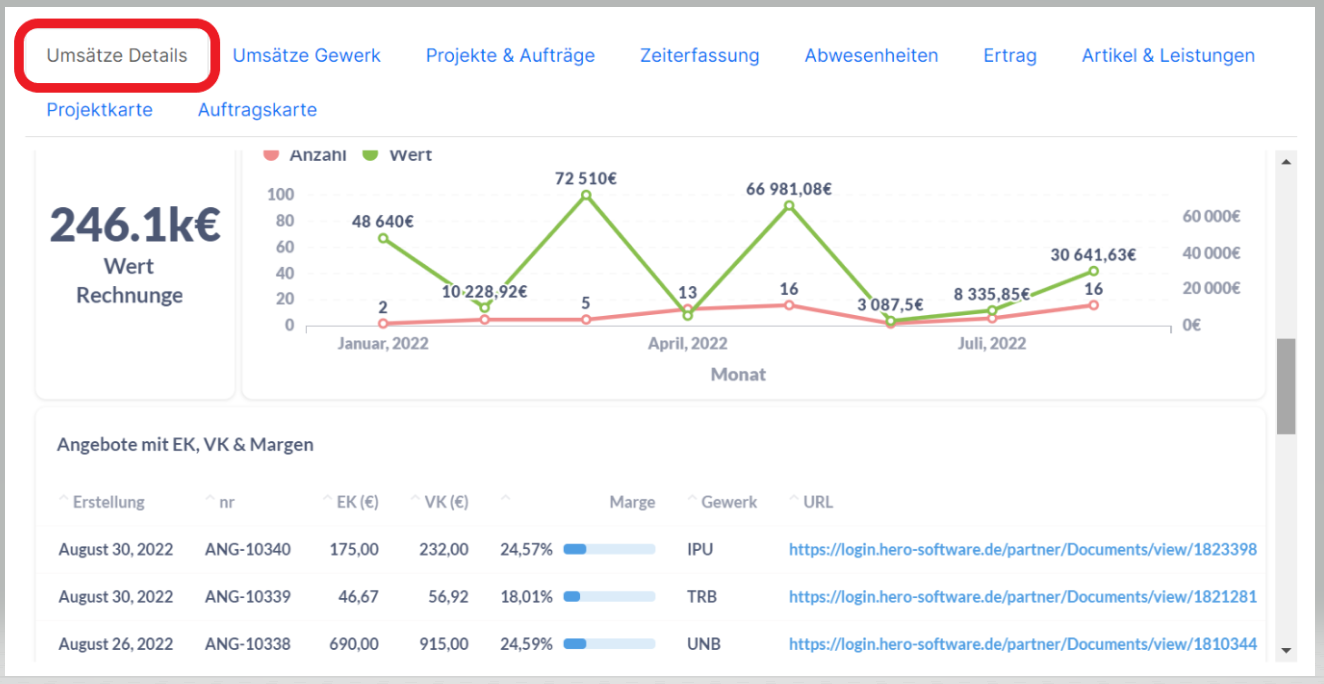Open the document link ending in 1823398
The height and width of the screenshot is (684, 1324).
click(x=1023, y=549)
